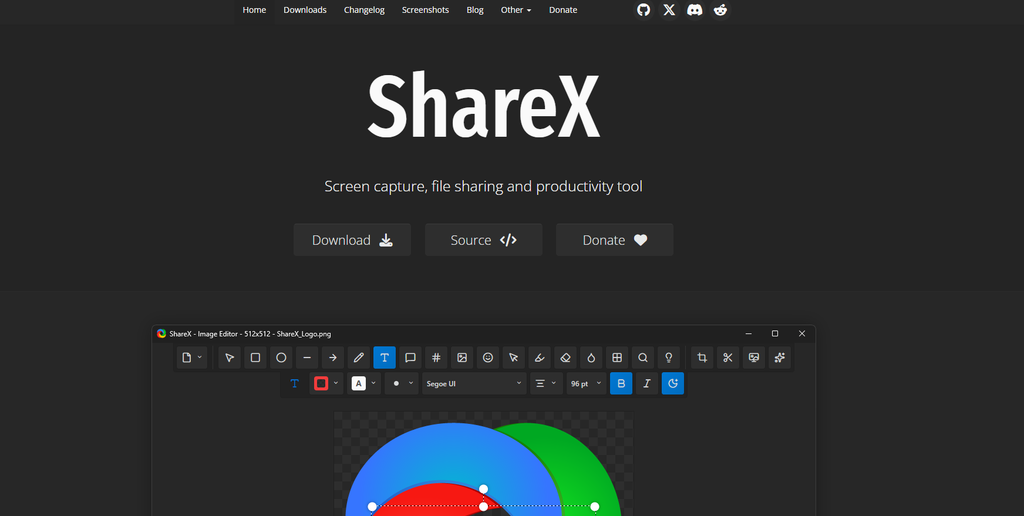Open the Blog nav item

coord(475,10)
